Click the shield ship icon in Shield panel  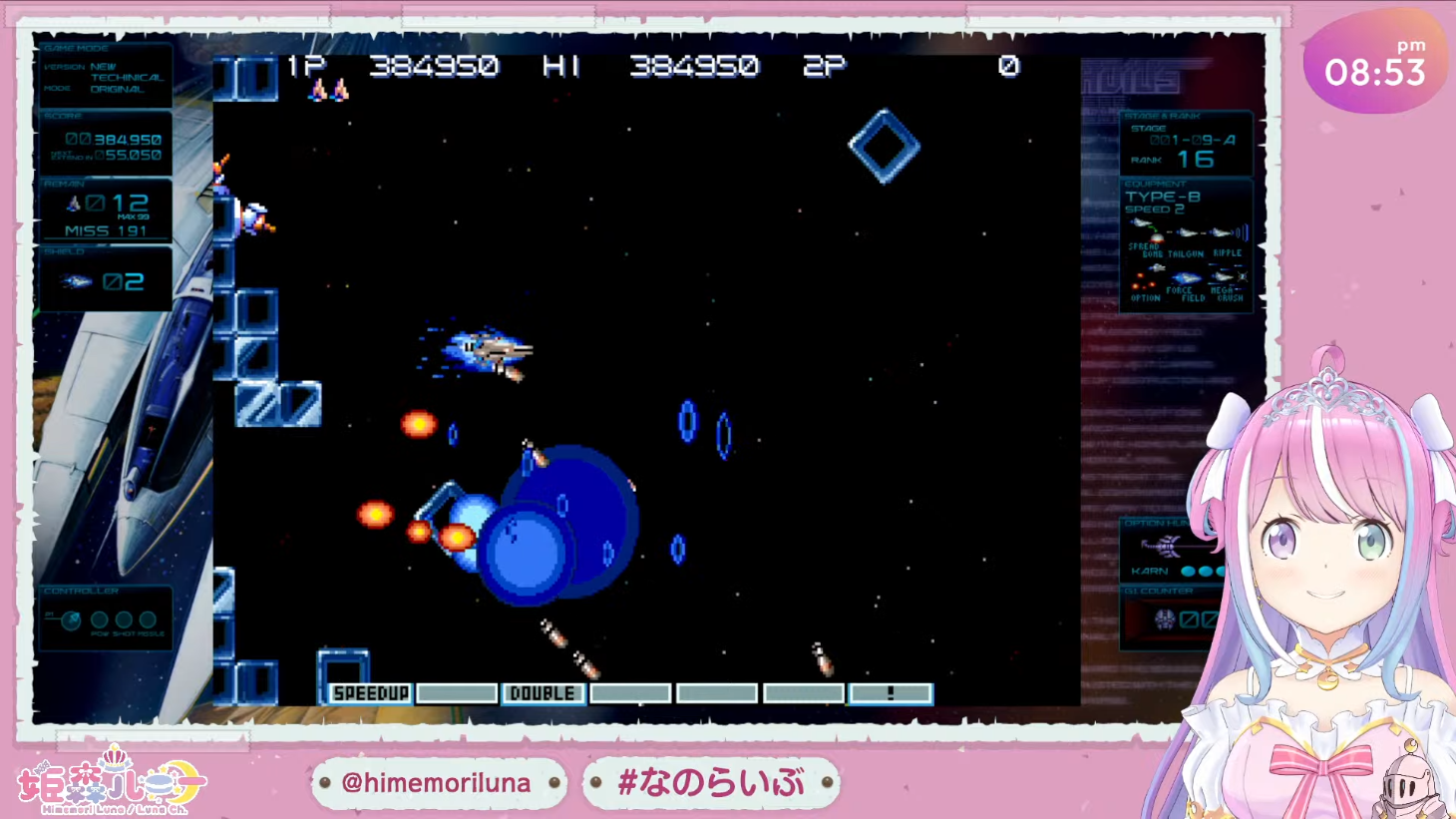77,282
